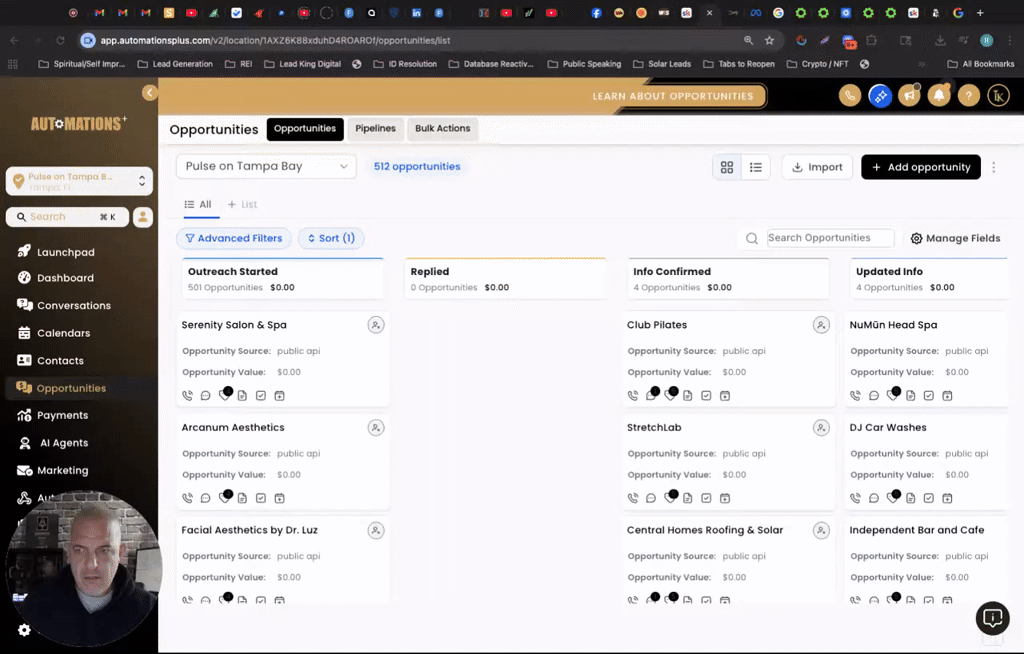Viewport: 1024px width, 654px height.
Task: Click the Search Opportunities input field
Action: (830, 238)
